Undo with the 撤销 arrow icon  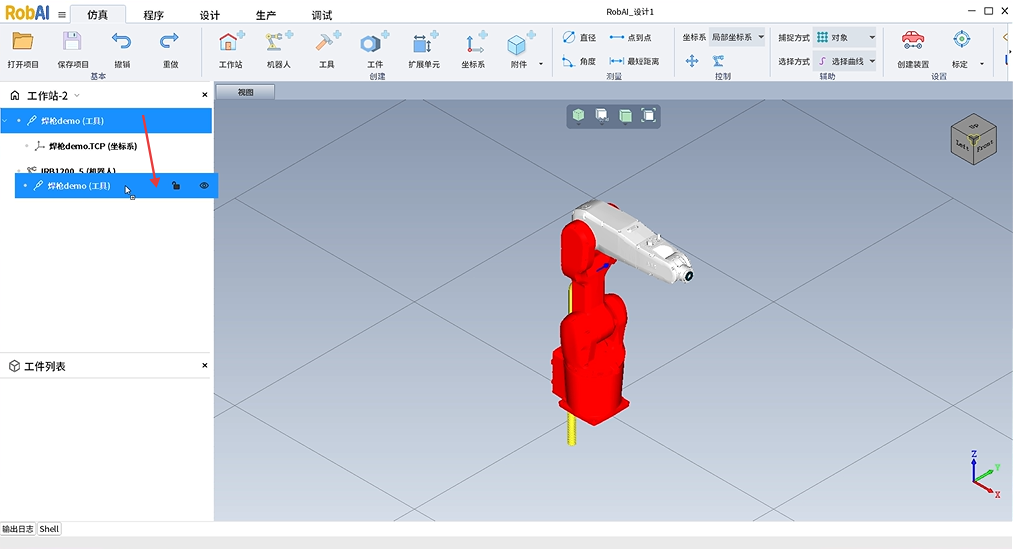121,42
